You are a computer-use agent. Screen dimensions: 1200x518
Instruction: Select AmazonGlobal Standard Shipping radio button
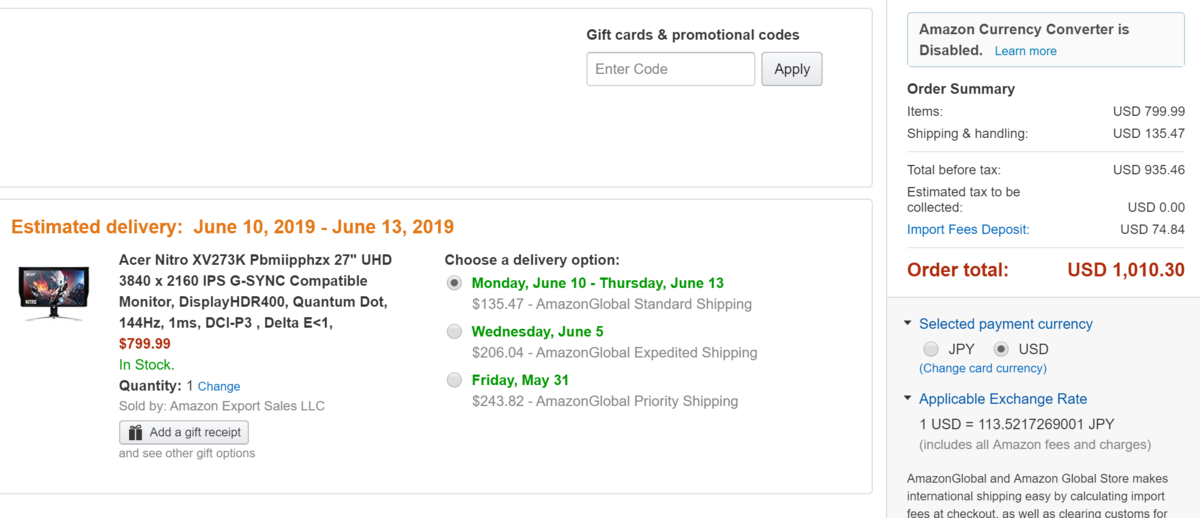tap(454, 283)
